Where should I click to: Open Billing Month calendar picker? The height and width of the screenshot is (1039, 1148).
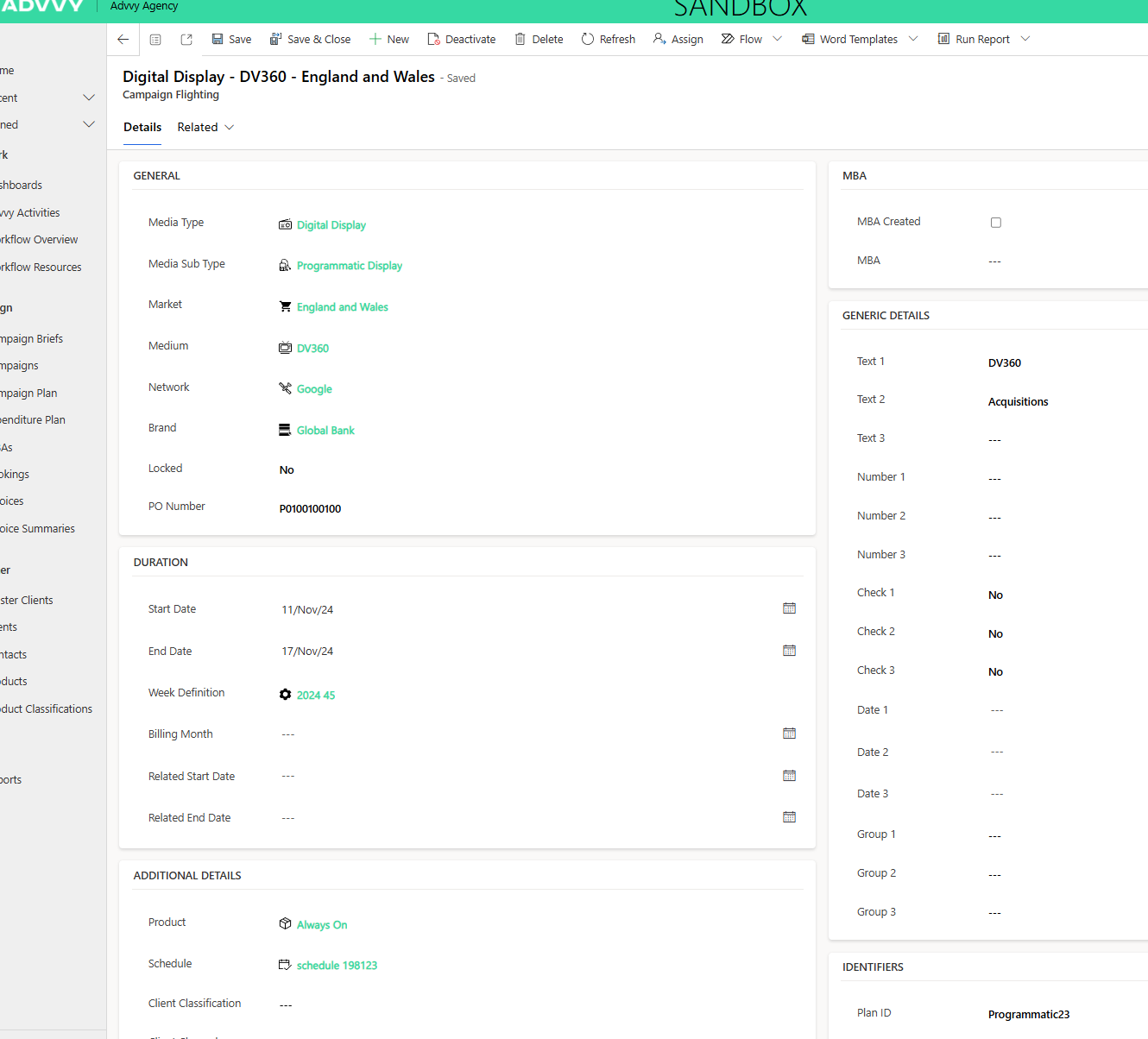[789, 734]
